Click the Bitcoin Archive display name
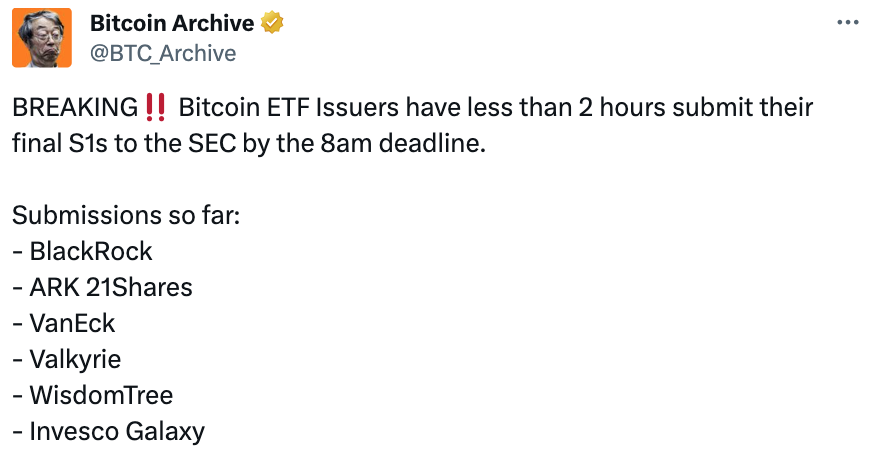The width and height of the screenshot is (882, 466). coord(171,24)
